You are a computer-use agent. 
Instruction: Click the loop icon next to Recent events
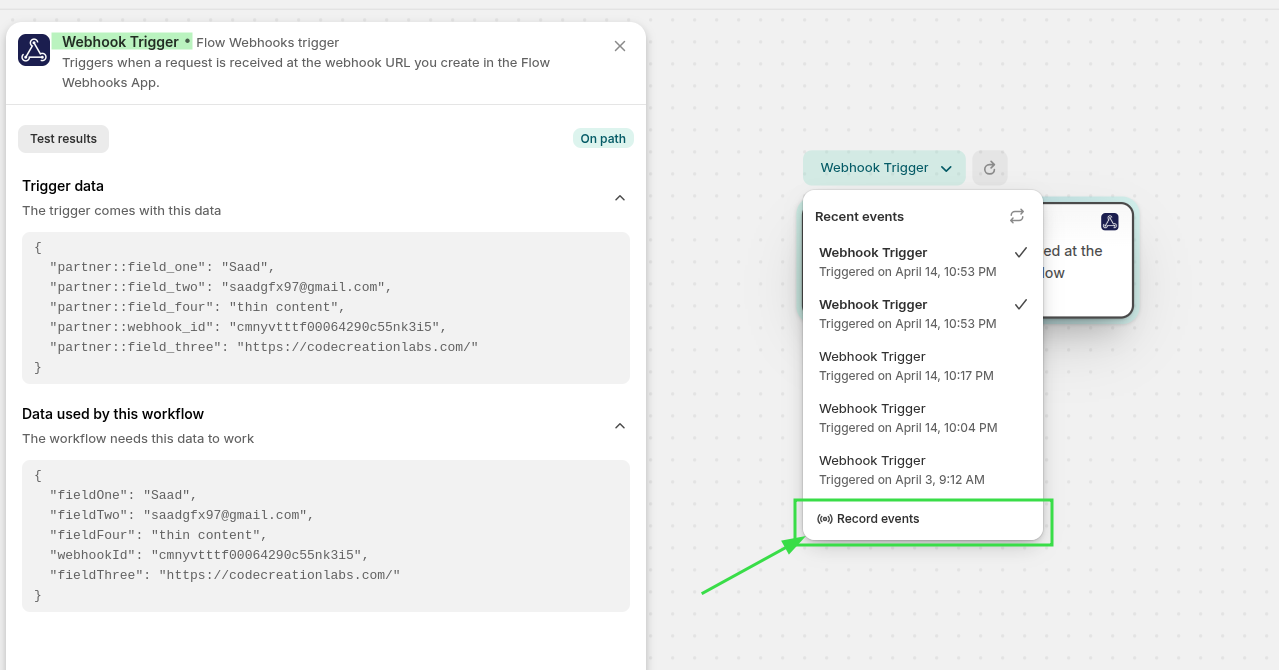coord(1017,216)
